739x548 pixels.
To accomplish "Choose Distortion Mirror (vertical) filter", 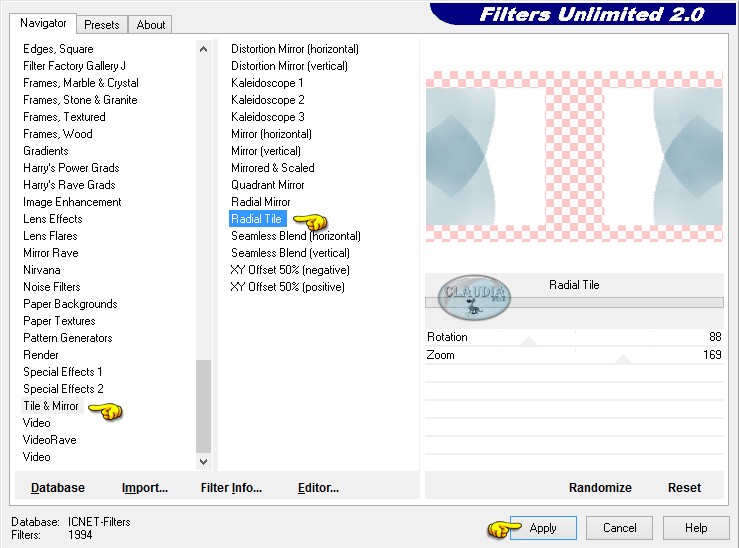I will [289, 66].
